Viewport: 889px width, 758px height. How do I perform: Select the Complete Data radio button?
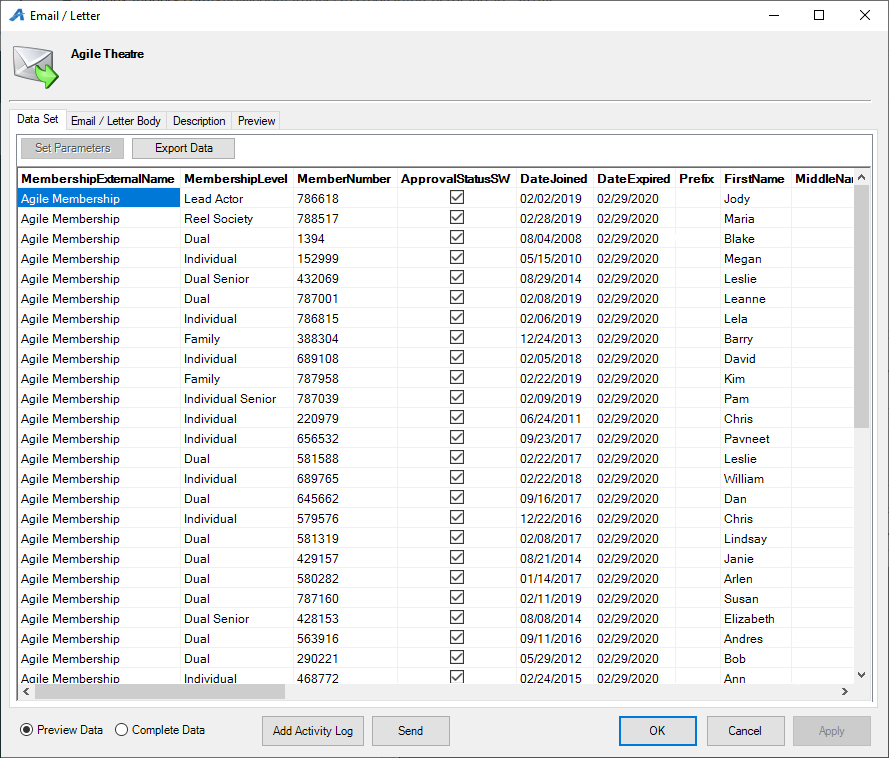pyautogui.click(x=121, y=730)
